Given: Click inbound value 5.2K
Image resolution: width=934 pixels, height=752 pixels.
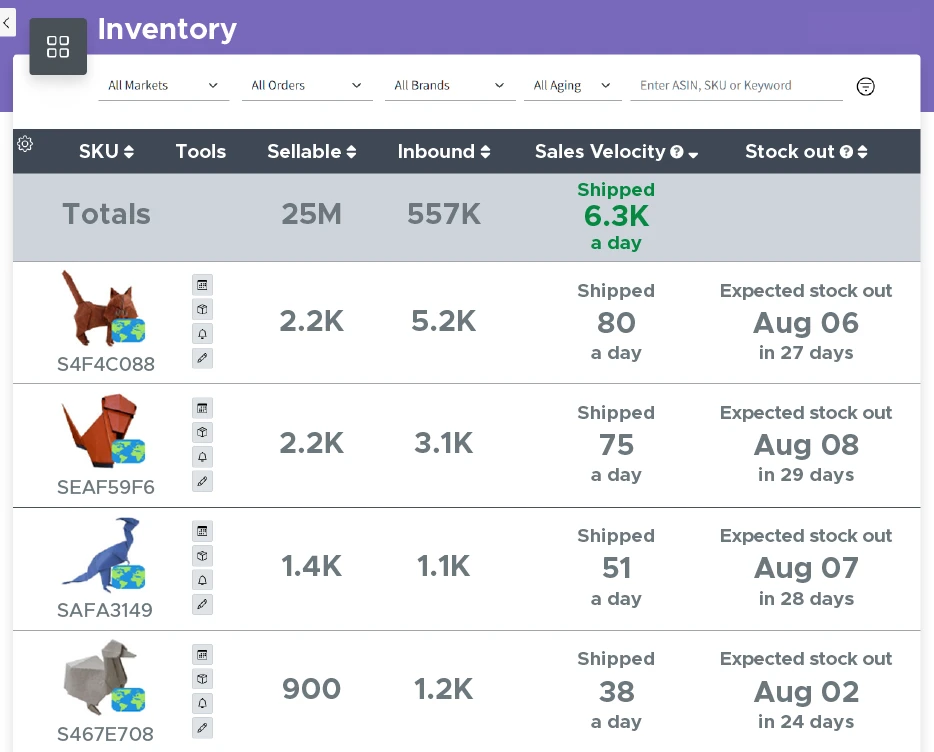Looking at the screenshot, I should coord(444,321).
